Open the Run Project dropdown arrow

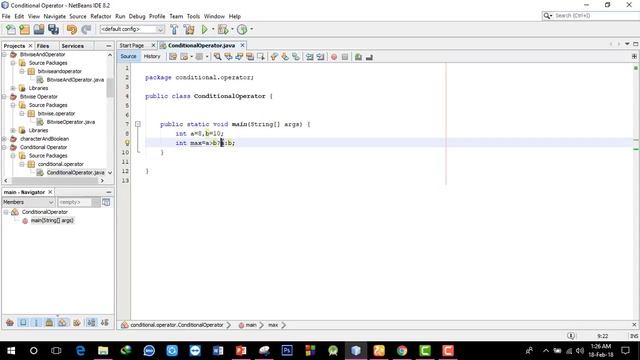[x=213, y=29]
